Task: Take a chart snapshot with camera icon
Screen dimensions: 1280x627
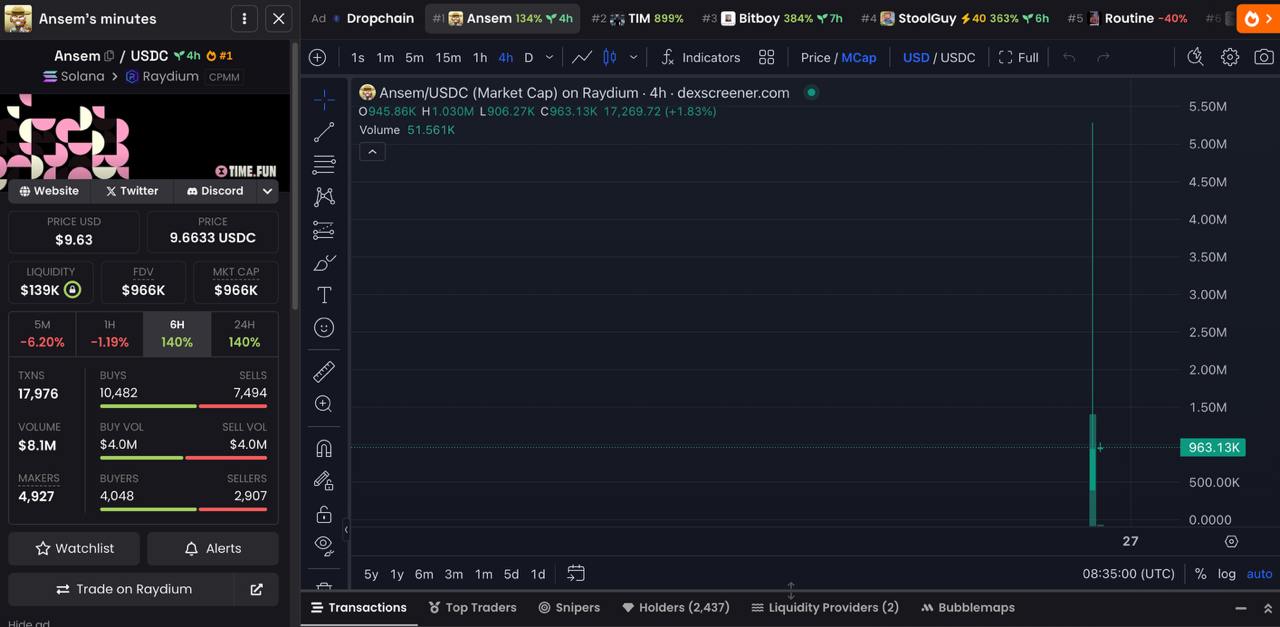Action: tap(1264, 58)
